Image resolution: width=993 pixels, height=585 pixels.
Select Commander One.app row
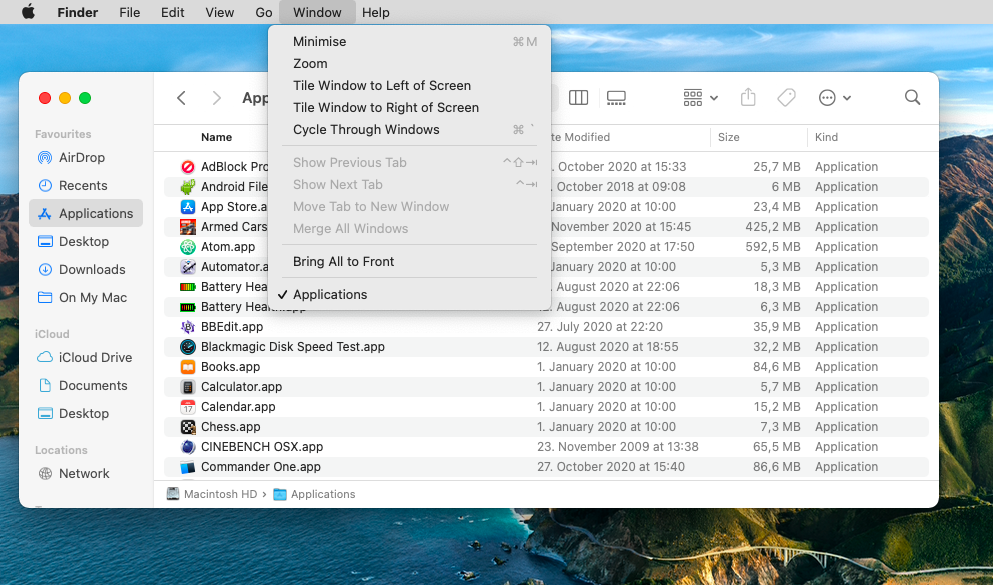[x=546, y=467]
